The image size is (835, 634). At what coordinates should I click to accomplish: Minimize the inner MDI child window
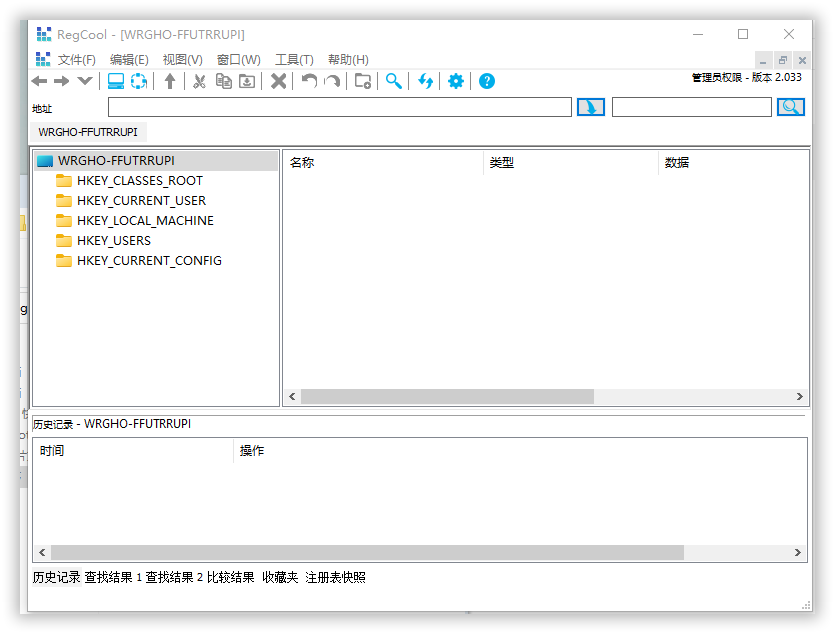[x=763, y=60]
